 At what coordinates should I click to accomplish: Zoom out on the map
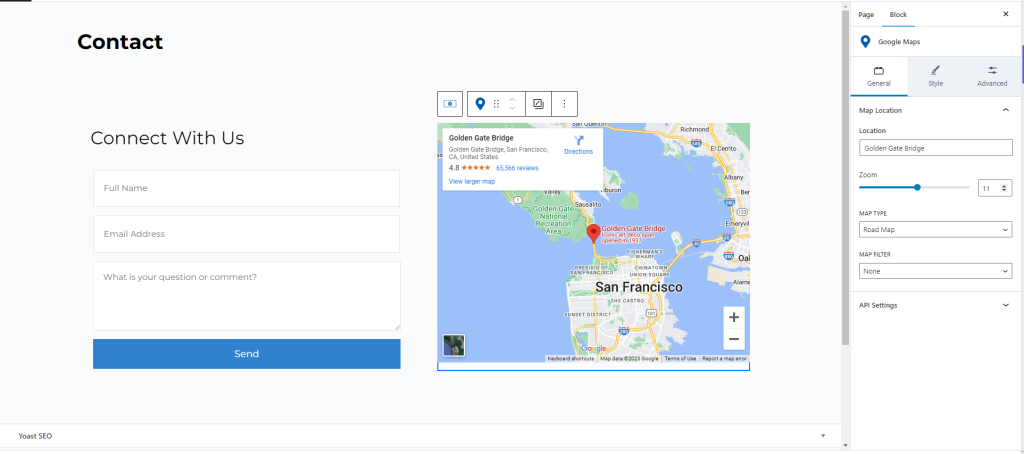pyautogui.click(x=734, y=340)
